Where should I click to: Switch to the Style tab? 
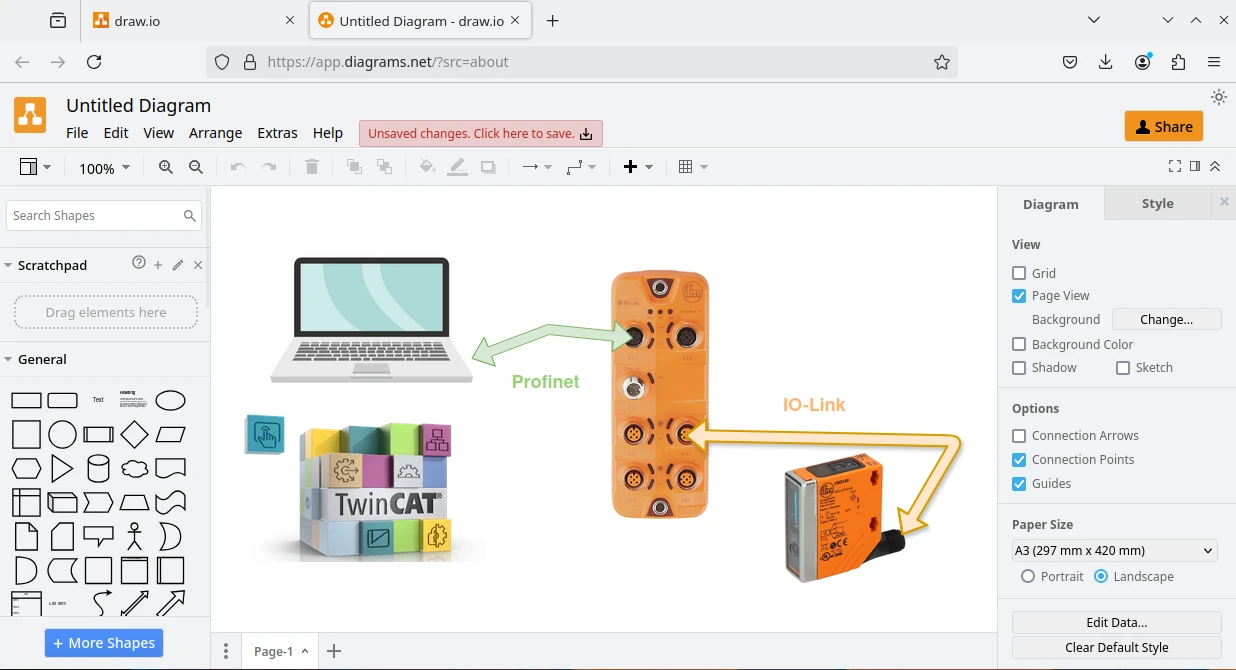point(1157,203)
